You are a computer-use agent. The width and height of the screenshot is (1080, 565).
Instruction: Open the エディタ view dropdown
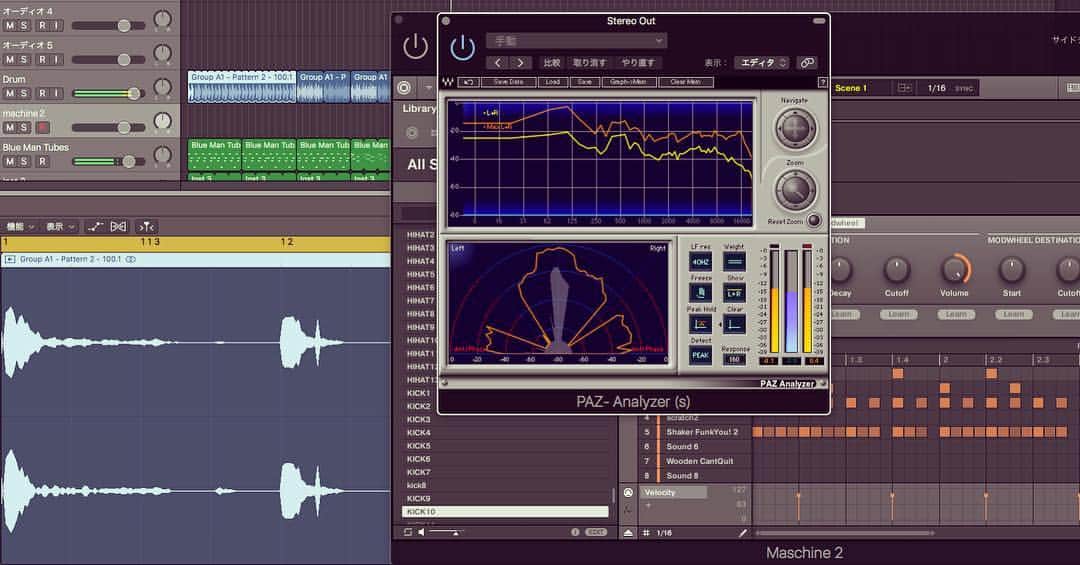tap(761, 63)
